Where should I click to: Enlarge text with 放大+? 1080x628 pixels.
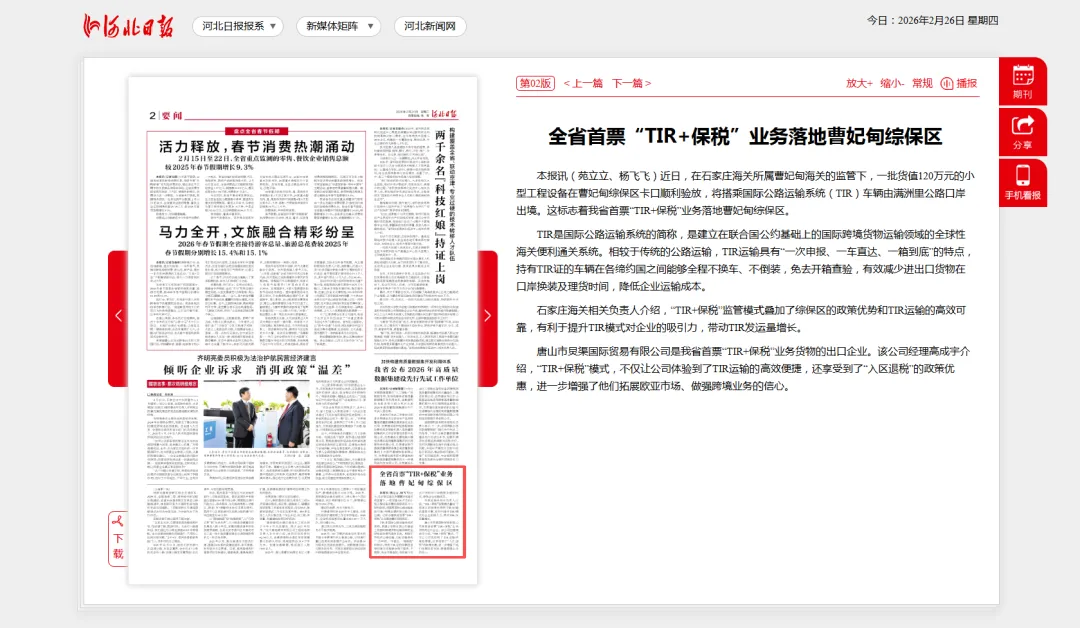(x=859, y=83)
